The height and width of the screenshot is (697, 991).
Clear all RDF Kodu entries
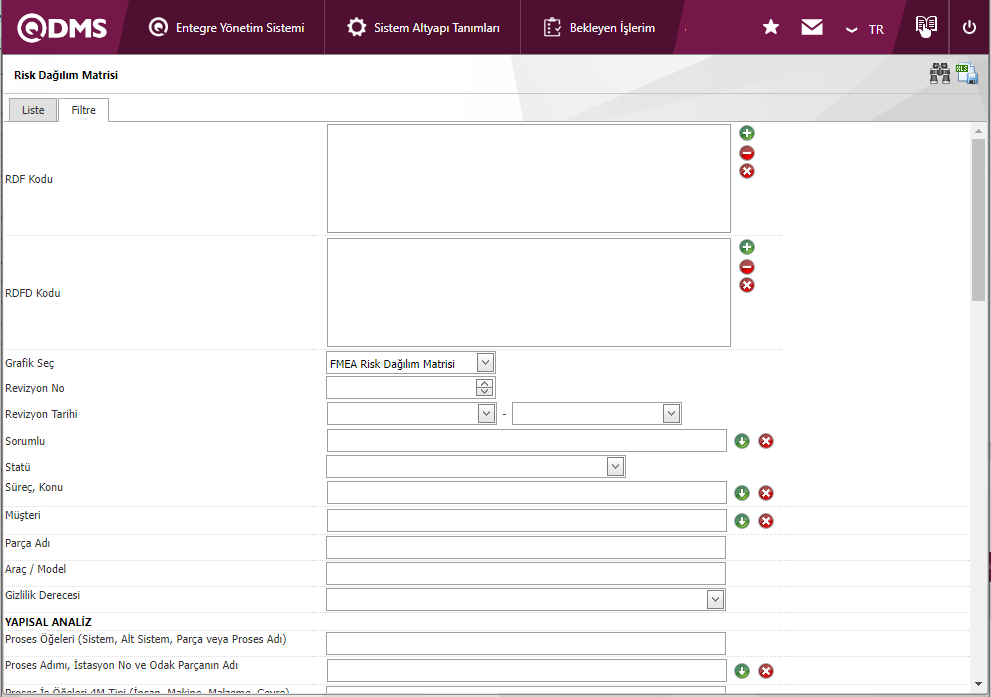tap(747, 171)
